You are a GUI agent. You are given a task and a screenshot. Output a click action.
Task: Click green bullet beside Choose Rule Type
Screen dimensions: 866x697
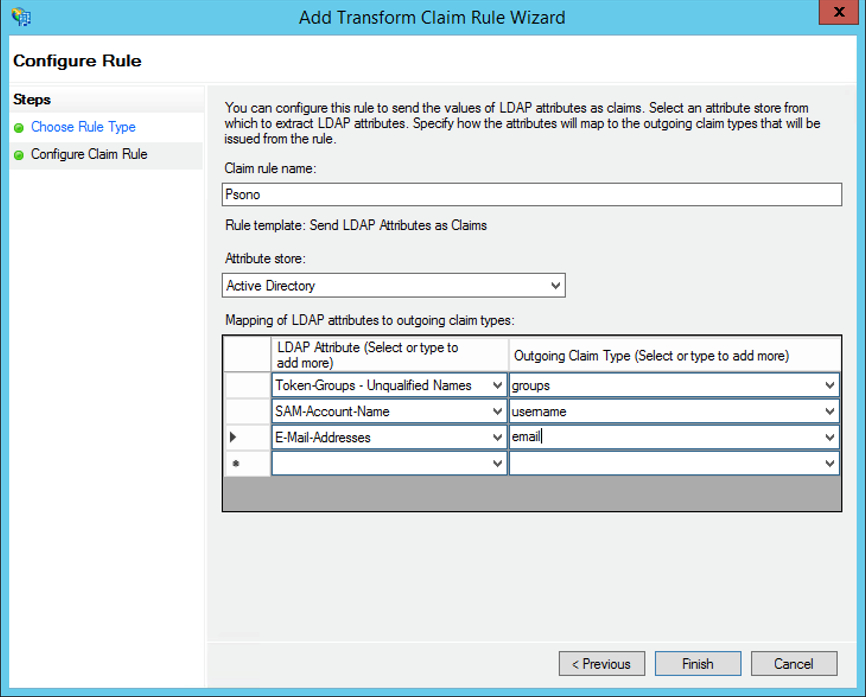tap(19, 128)
